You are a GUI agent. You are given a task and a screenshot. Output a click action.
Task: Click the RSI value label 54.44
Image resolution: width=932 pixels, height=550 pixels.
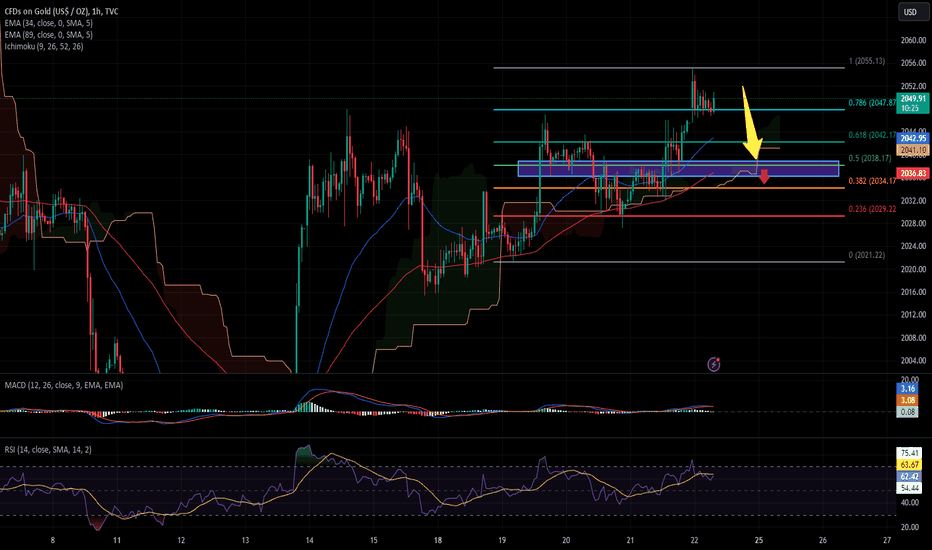[909, 488]
